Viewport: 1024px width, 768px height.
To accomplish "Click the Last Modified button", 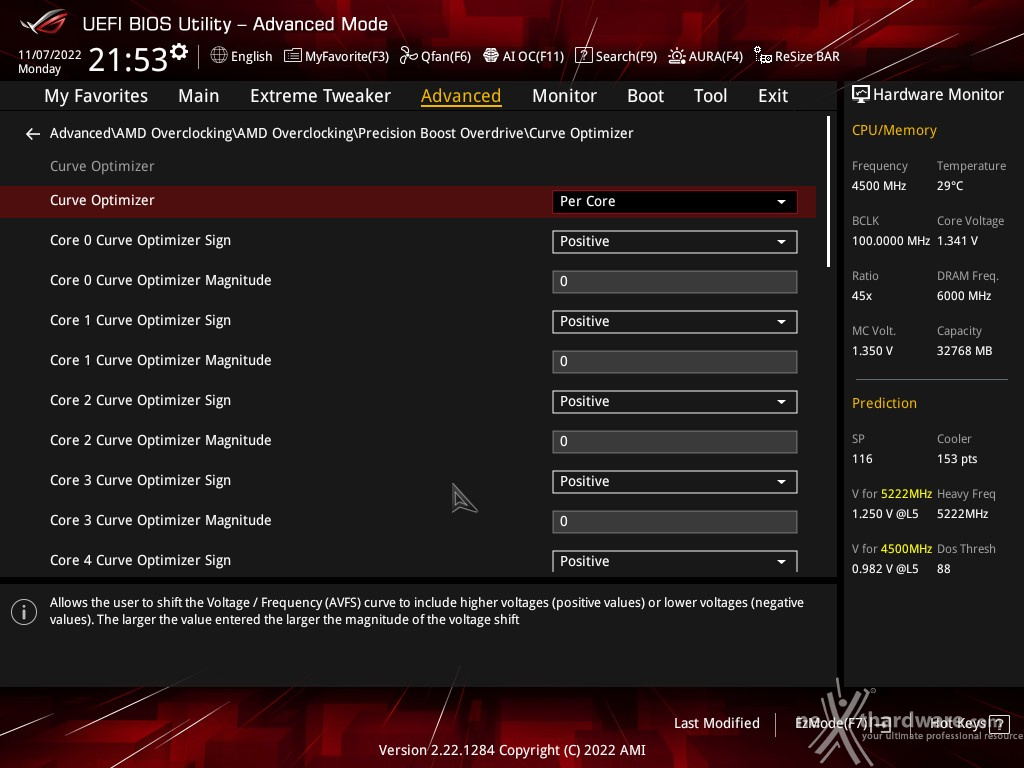I will pyautogui.click(x=716, y=724).
